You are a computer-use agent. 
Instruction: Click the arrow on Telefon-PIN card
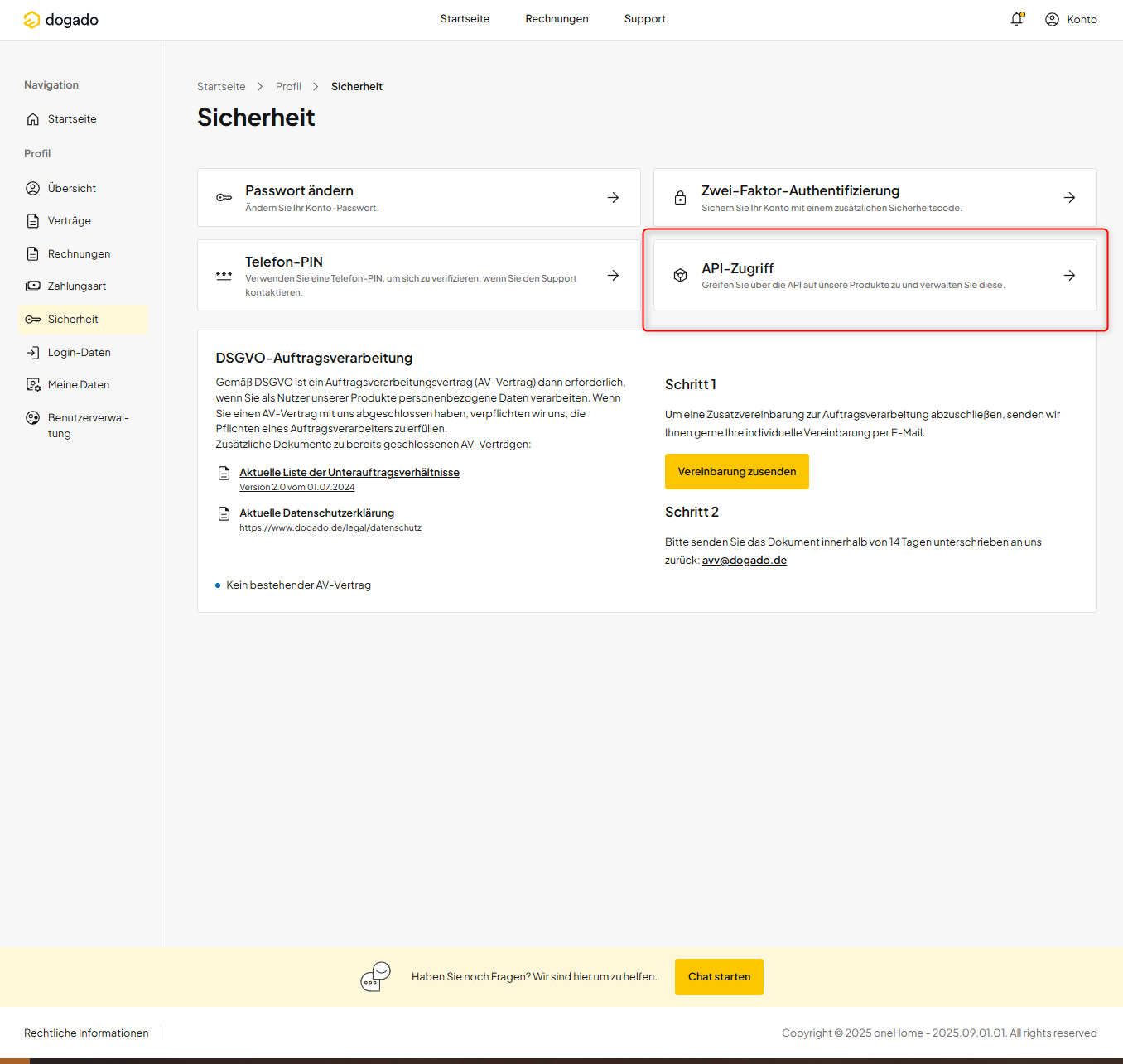coord(614,276)
